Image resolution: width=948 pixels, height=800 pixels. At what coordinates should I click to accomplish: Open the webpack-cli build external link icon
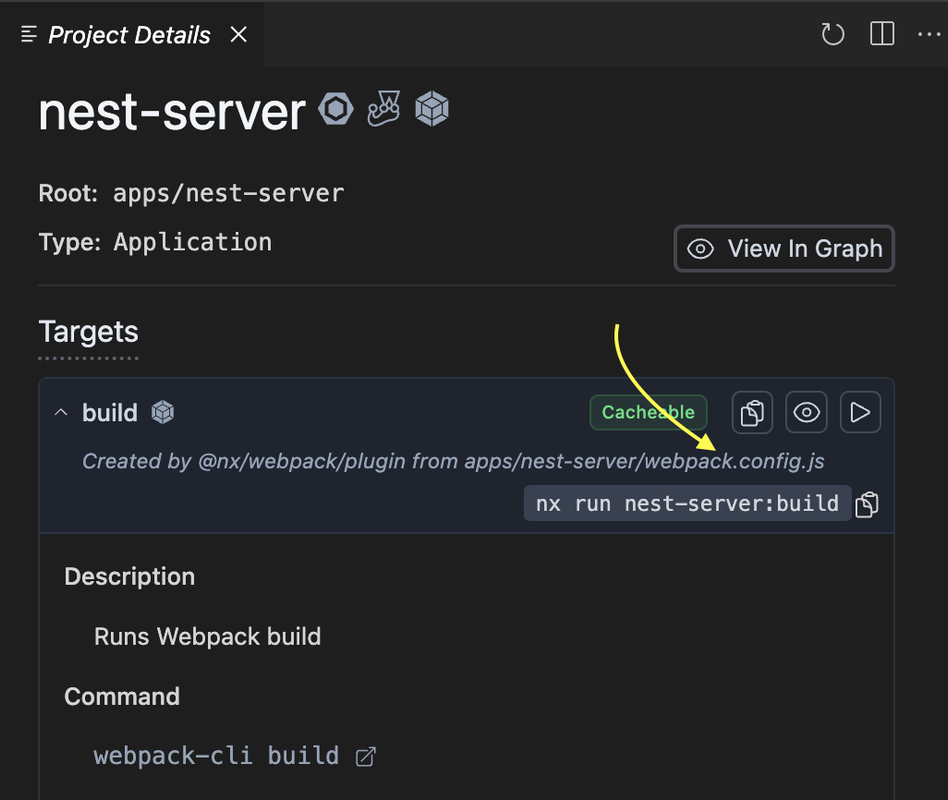click(365, 756)
